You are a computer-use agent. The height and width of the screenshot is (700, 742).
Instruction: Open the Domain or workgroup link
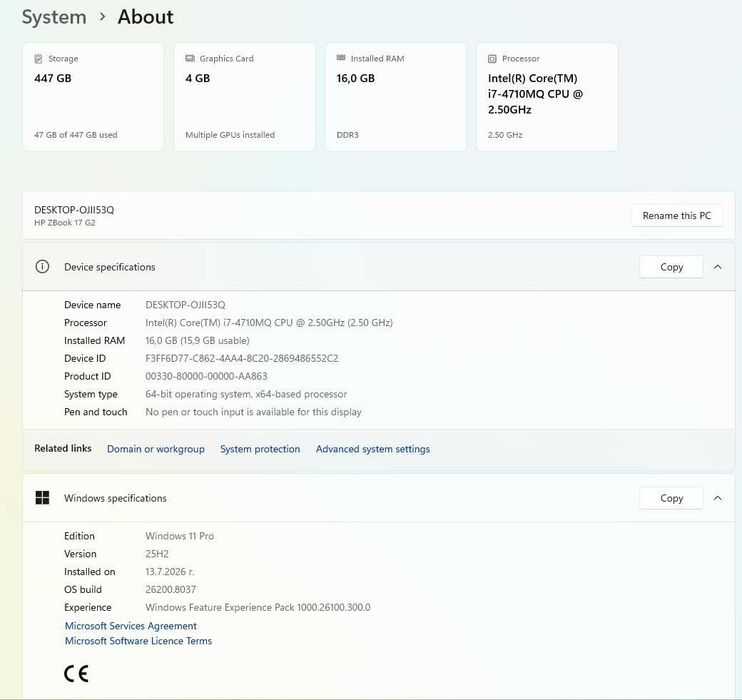click(x=156, y=449)
